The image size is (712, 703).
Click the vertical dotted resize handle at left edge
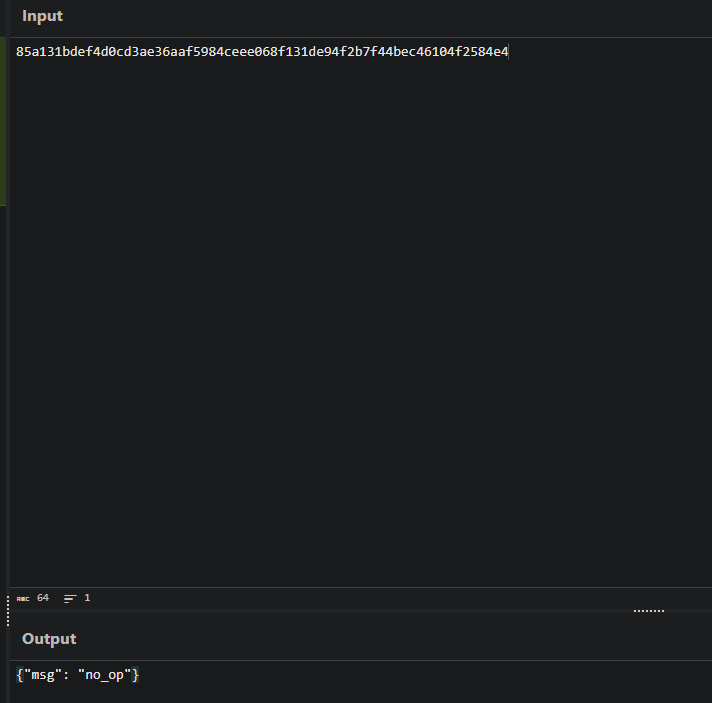pos(7,610)
